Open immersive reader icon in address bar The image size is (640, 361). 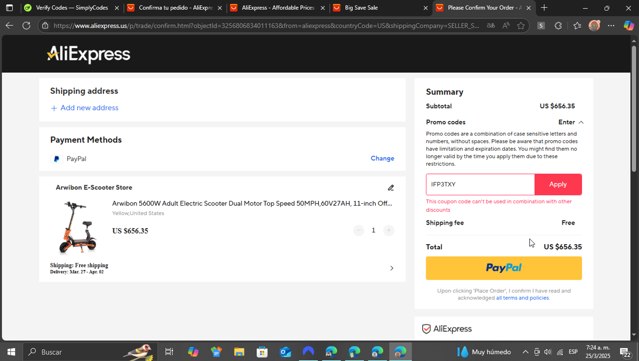click(x=491, y=26)
